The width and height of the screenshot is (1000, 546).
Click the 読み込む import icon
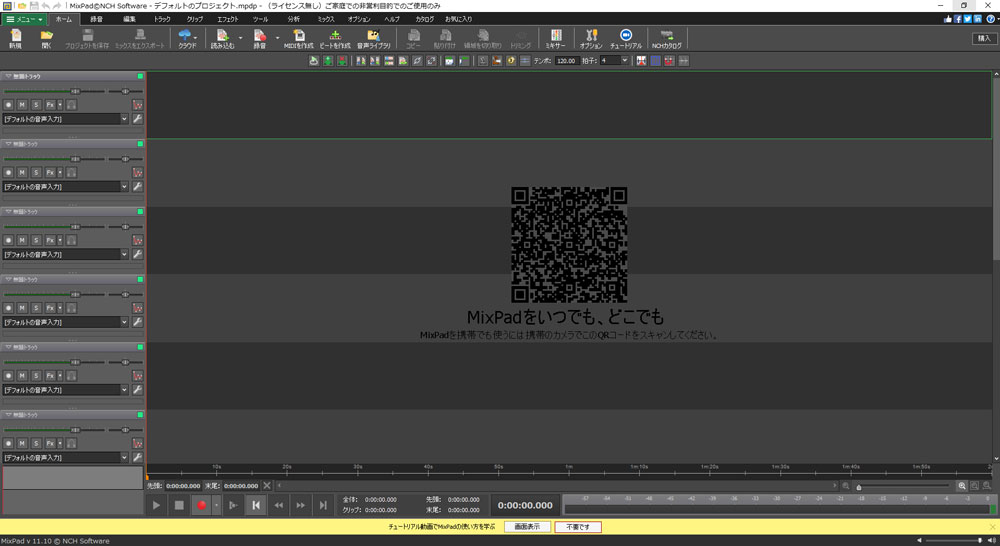[x=223, y=38]
